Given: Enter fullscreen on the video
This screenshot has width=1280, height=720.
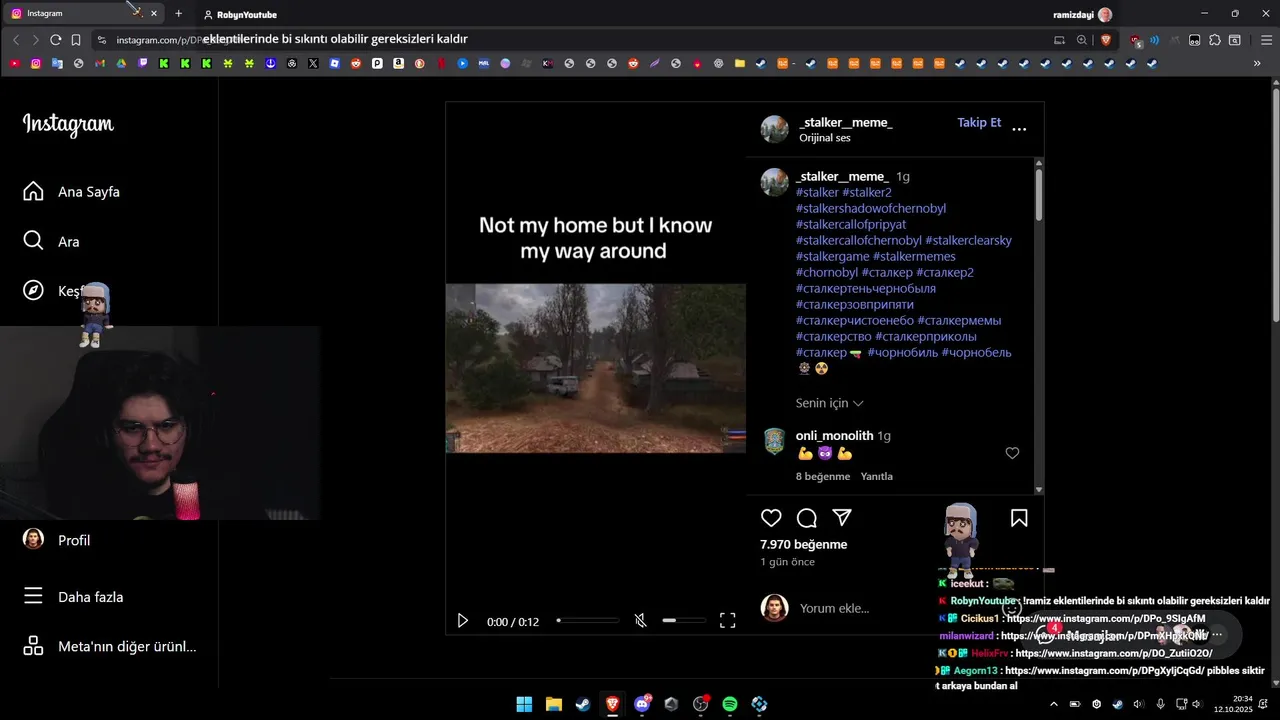Looking at the screenshot, I should click(728, 621).
